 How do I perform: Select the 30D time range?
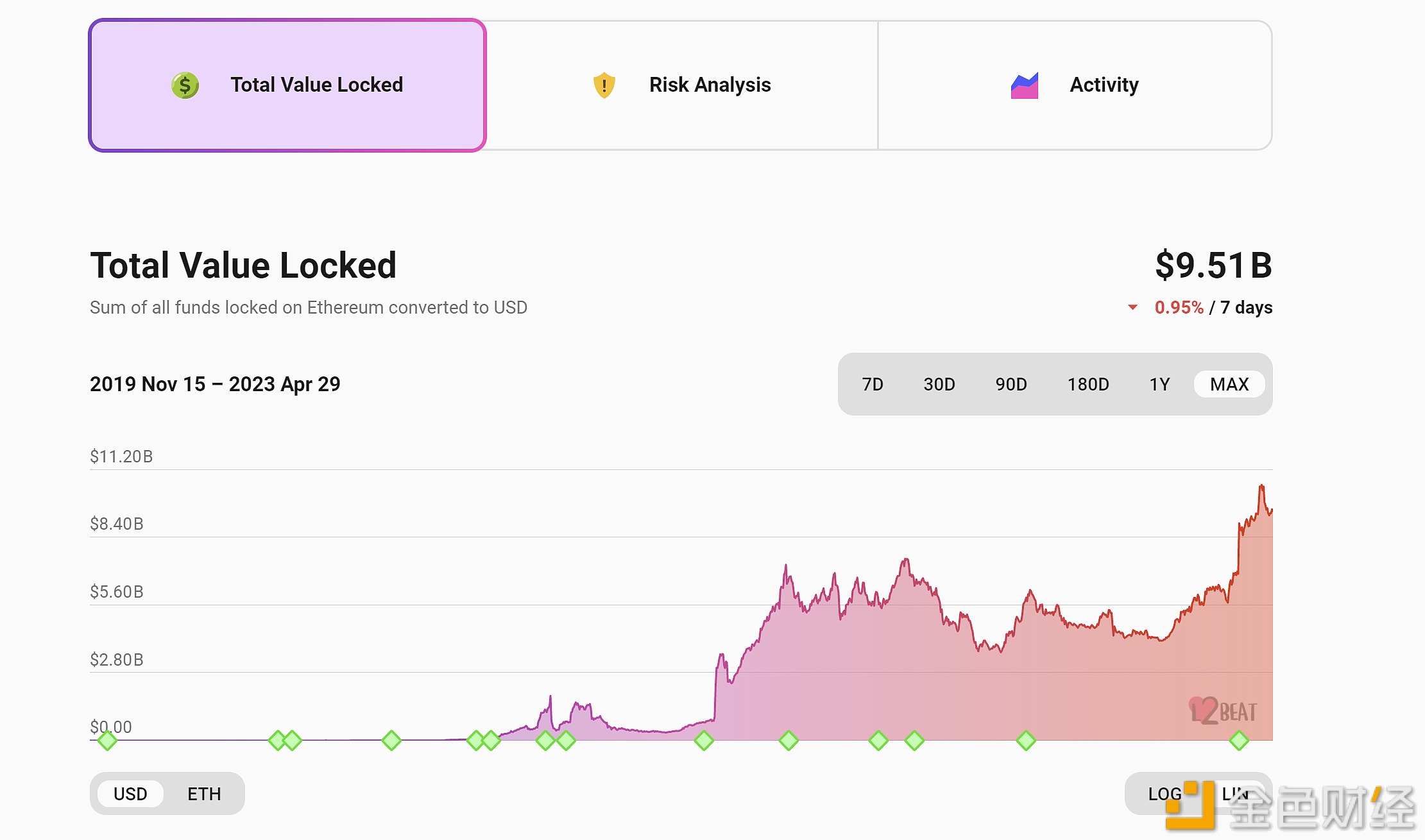click(939, 383)
